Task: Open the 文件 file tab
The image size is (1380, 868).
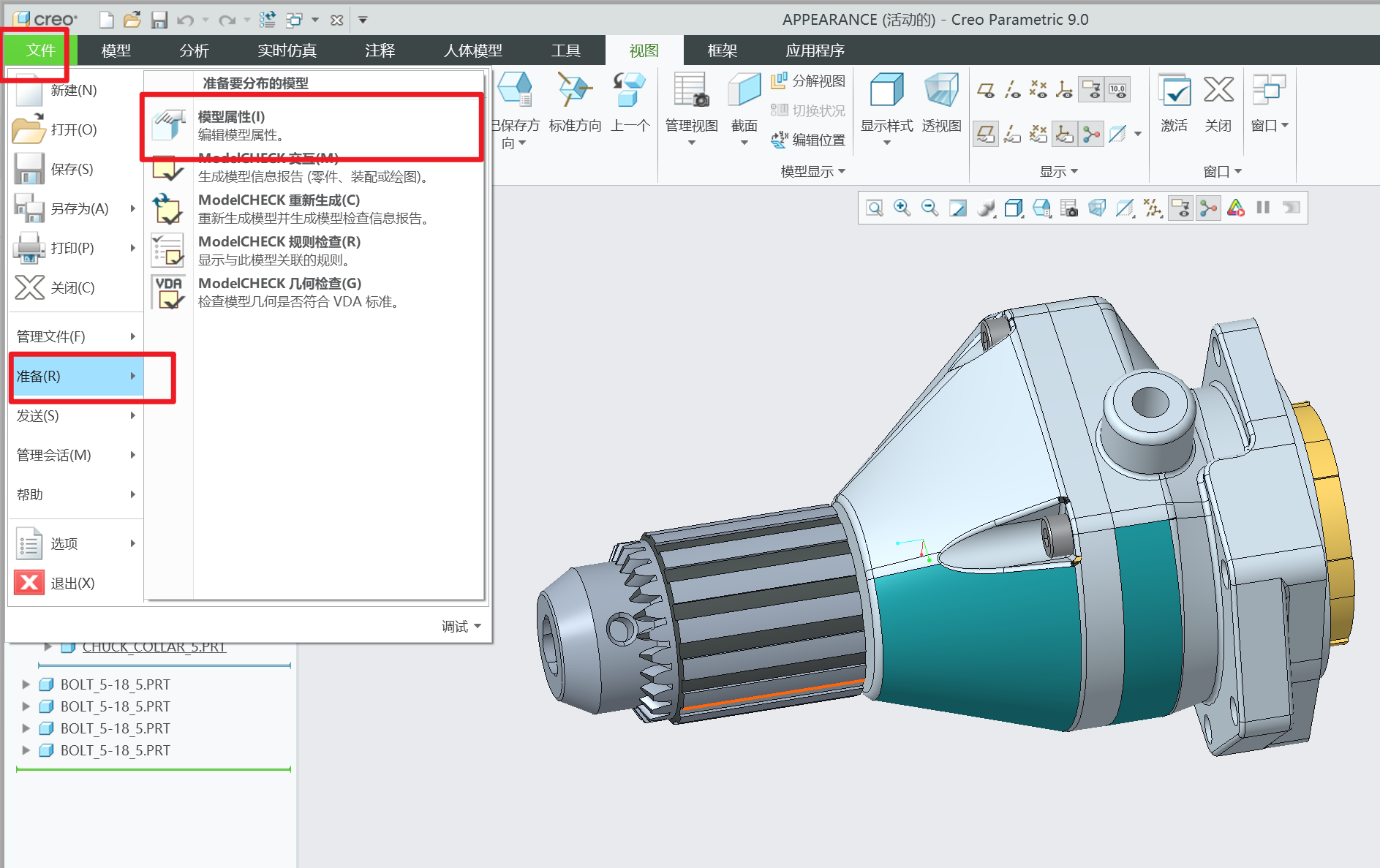Action: click(40, 50)
